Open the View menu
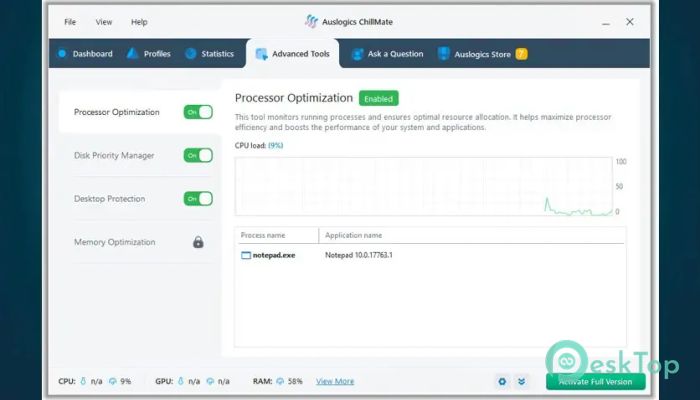The height and width of the screenshot is (400, 700). click(104, 22)
